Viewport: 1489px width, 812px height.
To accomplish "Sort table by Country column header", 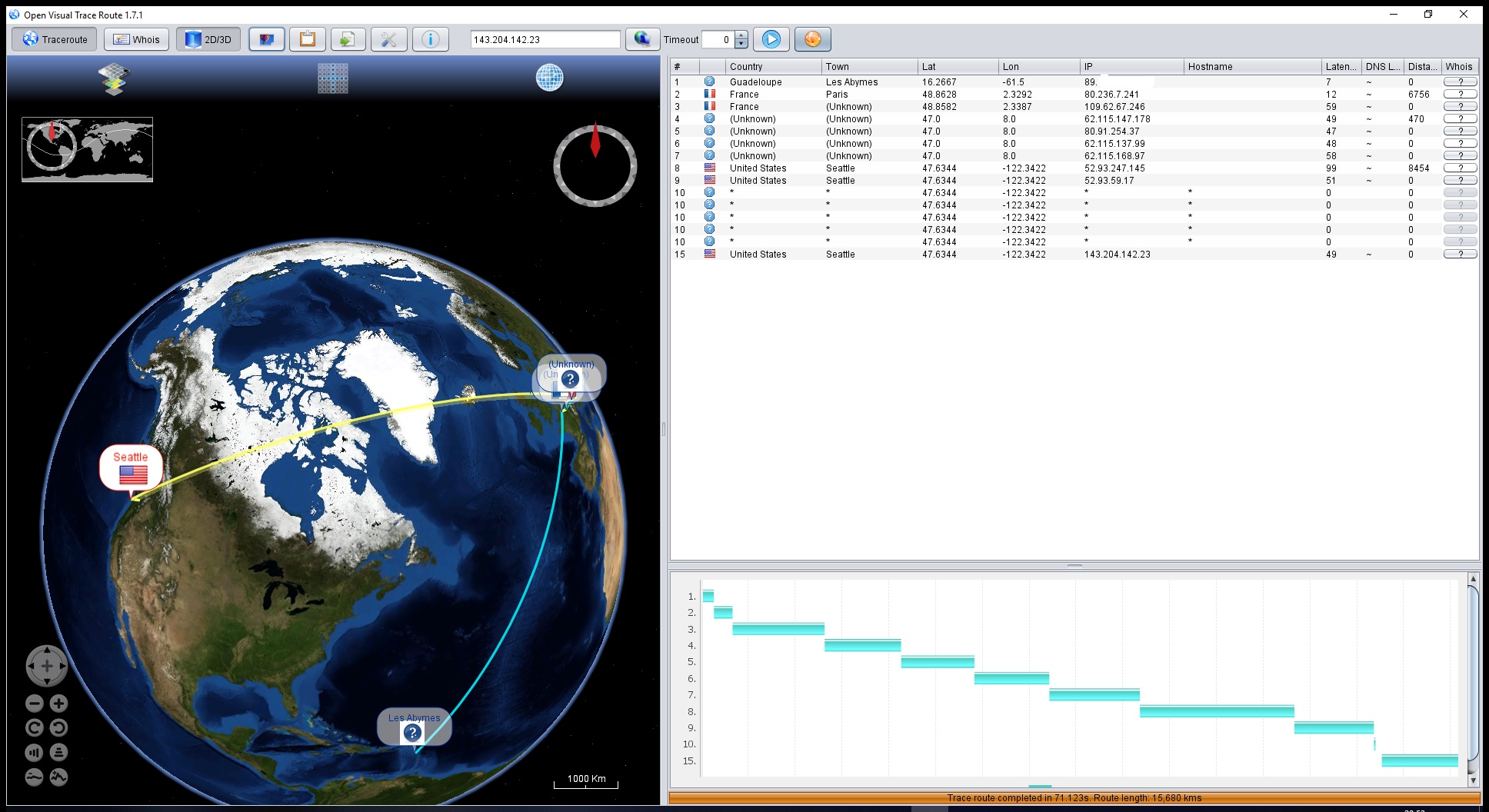I will click(x=773, y=67).
